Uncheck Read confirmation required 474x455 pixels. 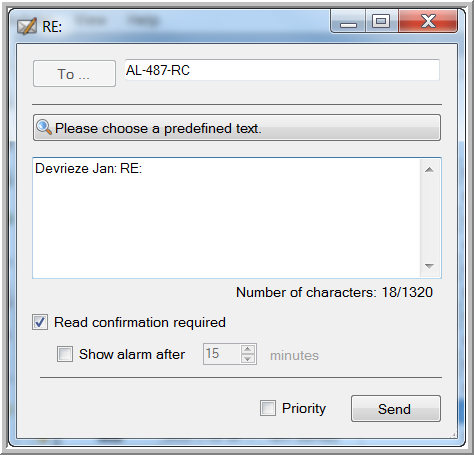coord(40,322)
